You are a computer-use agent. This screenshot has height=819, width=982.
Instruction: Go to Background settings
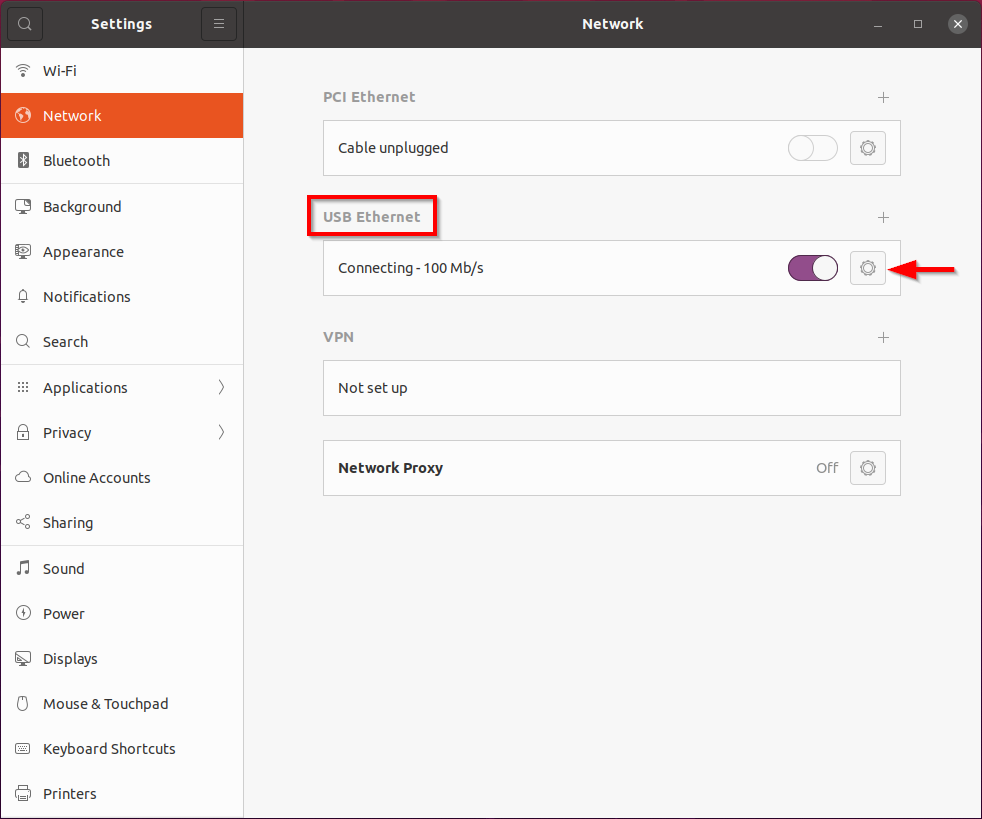(x=82, y=207)
